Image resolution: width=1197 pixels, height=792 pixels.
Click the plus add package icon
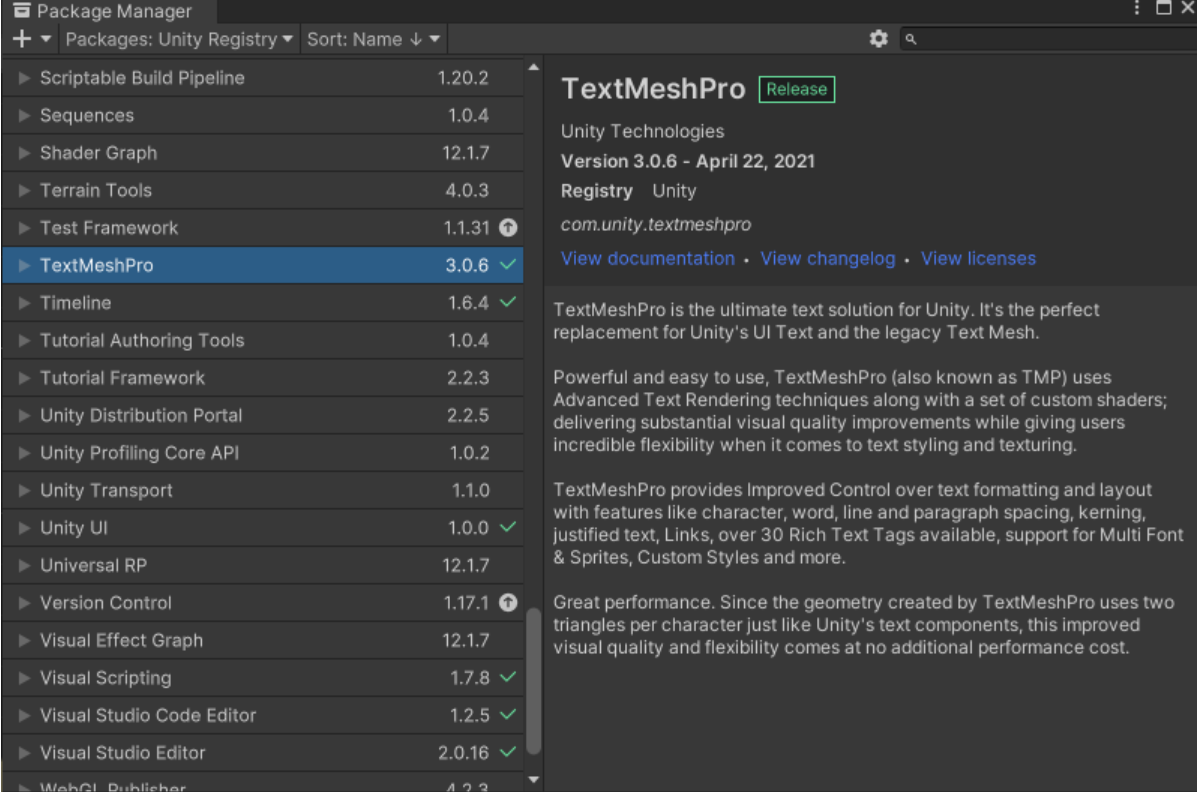pos(21,39)
